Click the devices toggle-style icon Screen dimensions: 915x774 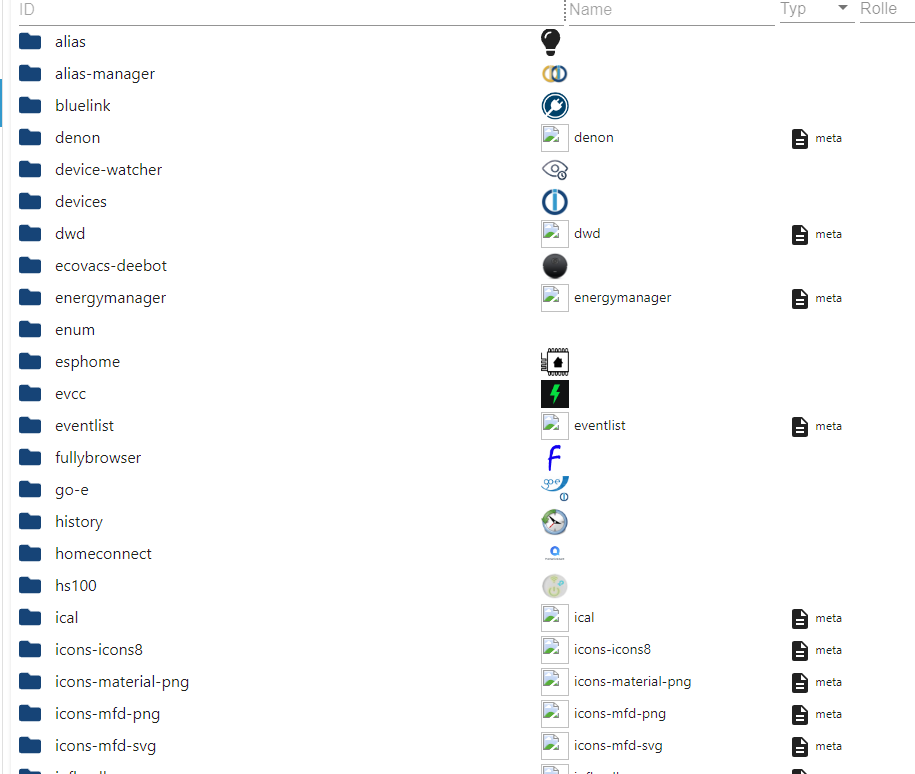[x=554, y=201]
